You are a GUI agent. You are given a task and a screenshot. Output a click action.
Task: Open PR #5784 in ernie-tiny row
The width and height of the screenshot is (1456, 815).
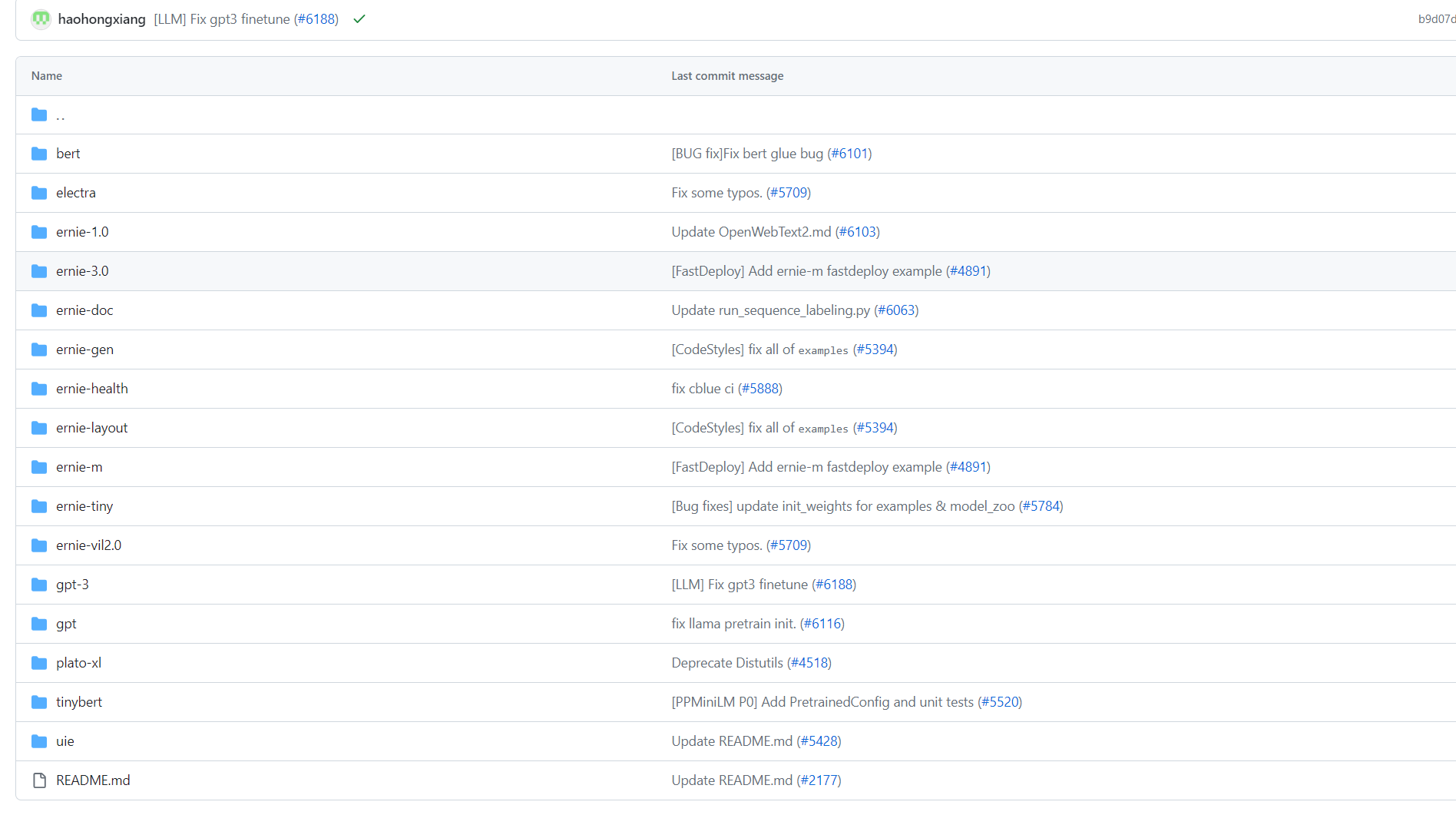[x=1041, y=506]
